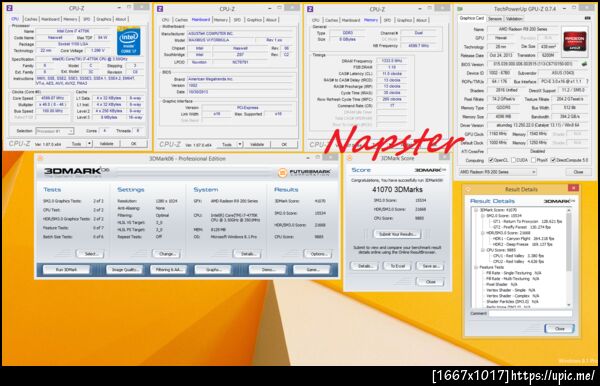The width and height of the screenshot is (600, 386).
Task: Open About tab in Memory CPU-Z window
Action: 421,20
